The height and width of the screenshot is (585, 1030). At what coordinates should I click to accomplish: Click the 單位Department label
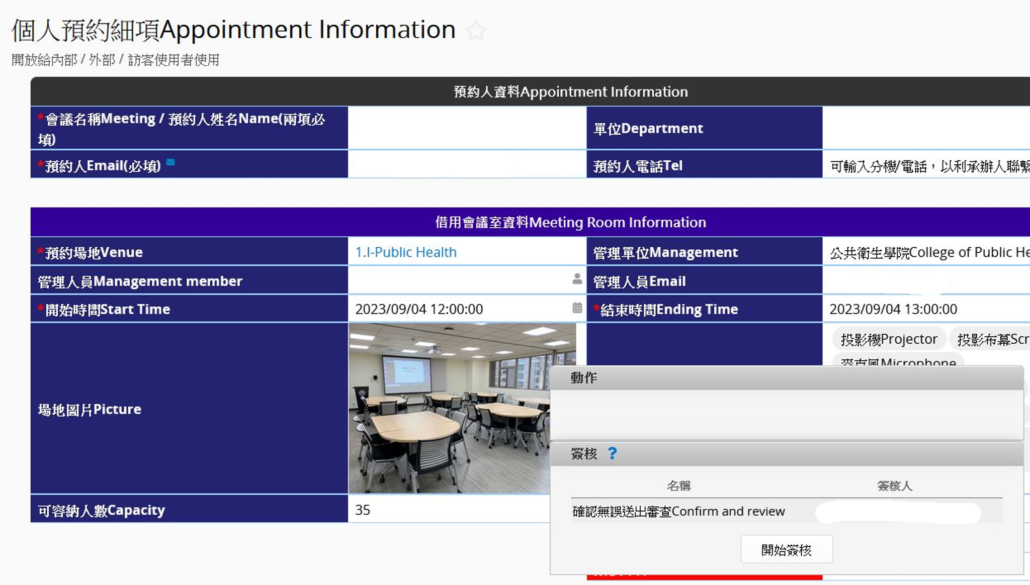(x=648, y=128)
